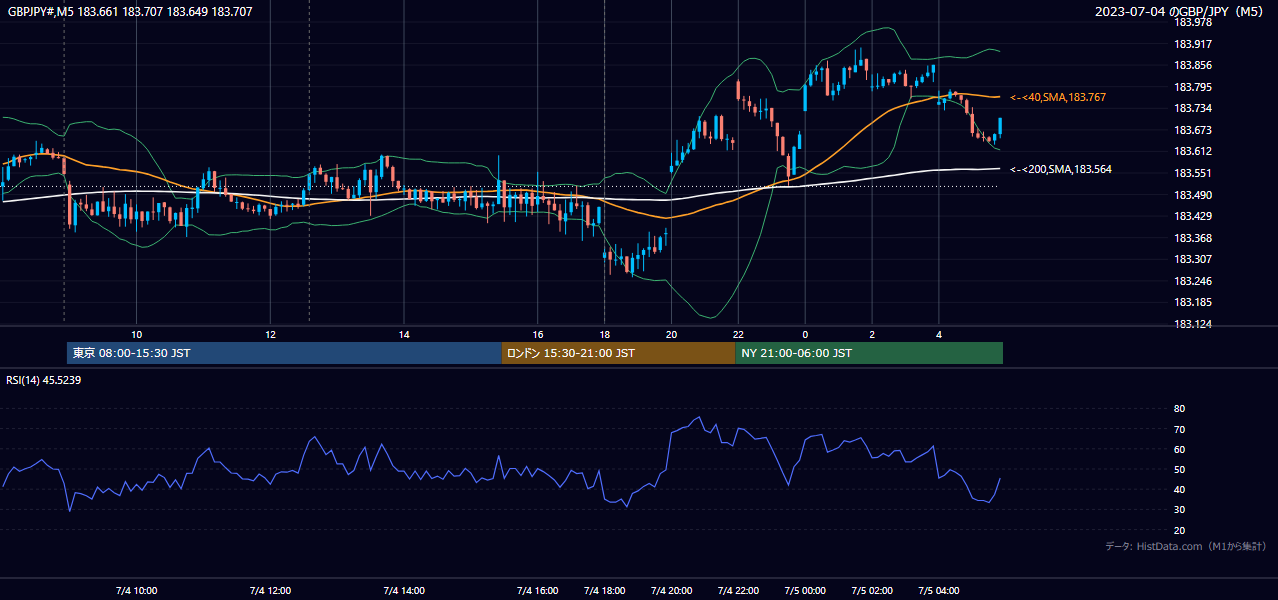
Task: Click hour 16 on the chart time axis
Action: point(538,334)
